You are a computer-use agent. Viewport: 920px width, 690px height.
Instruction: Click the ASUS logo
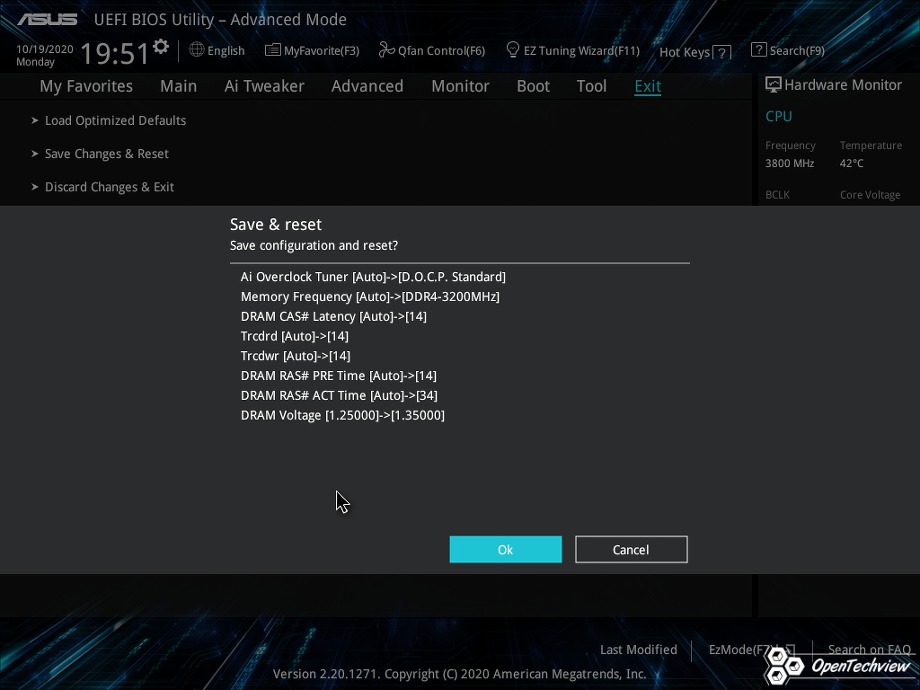[47, 19]
